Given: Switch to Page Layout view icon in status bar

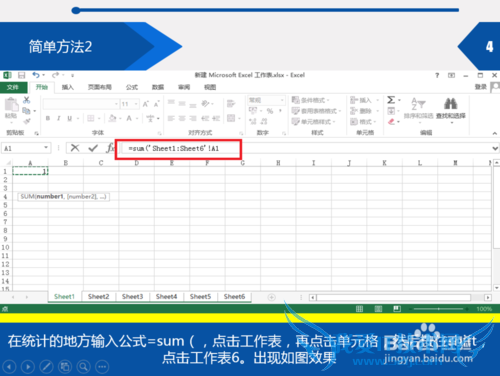Looking at the screenshot, I should [x=378, y=309].
